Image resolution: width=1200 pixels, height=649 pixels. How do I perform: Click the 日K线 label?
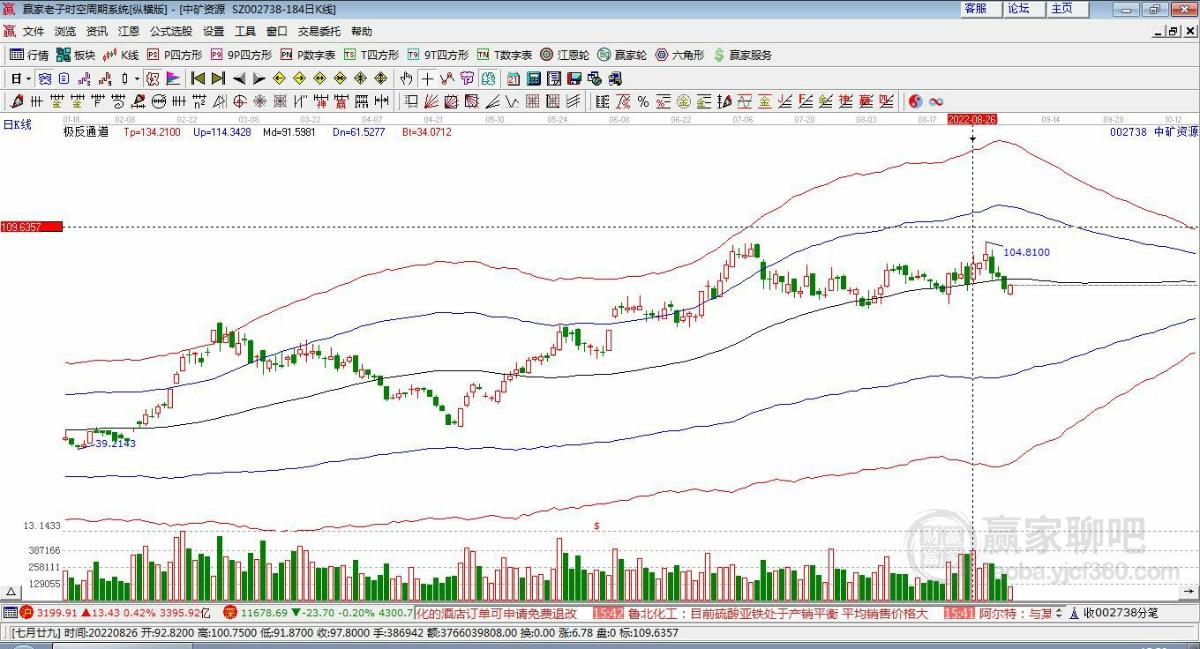[17, 124]
